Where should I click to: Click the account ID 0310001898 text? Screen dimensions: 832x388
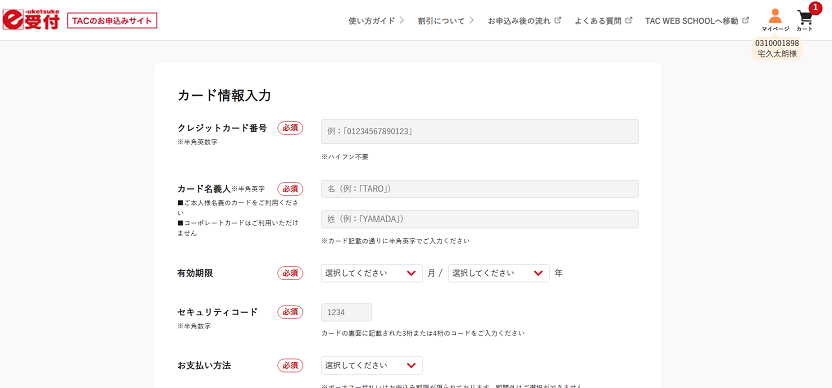[777, 43]
